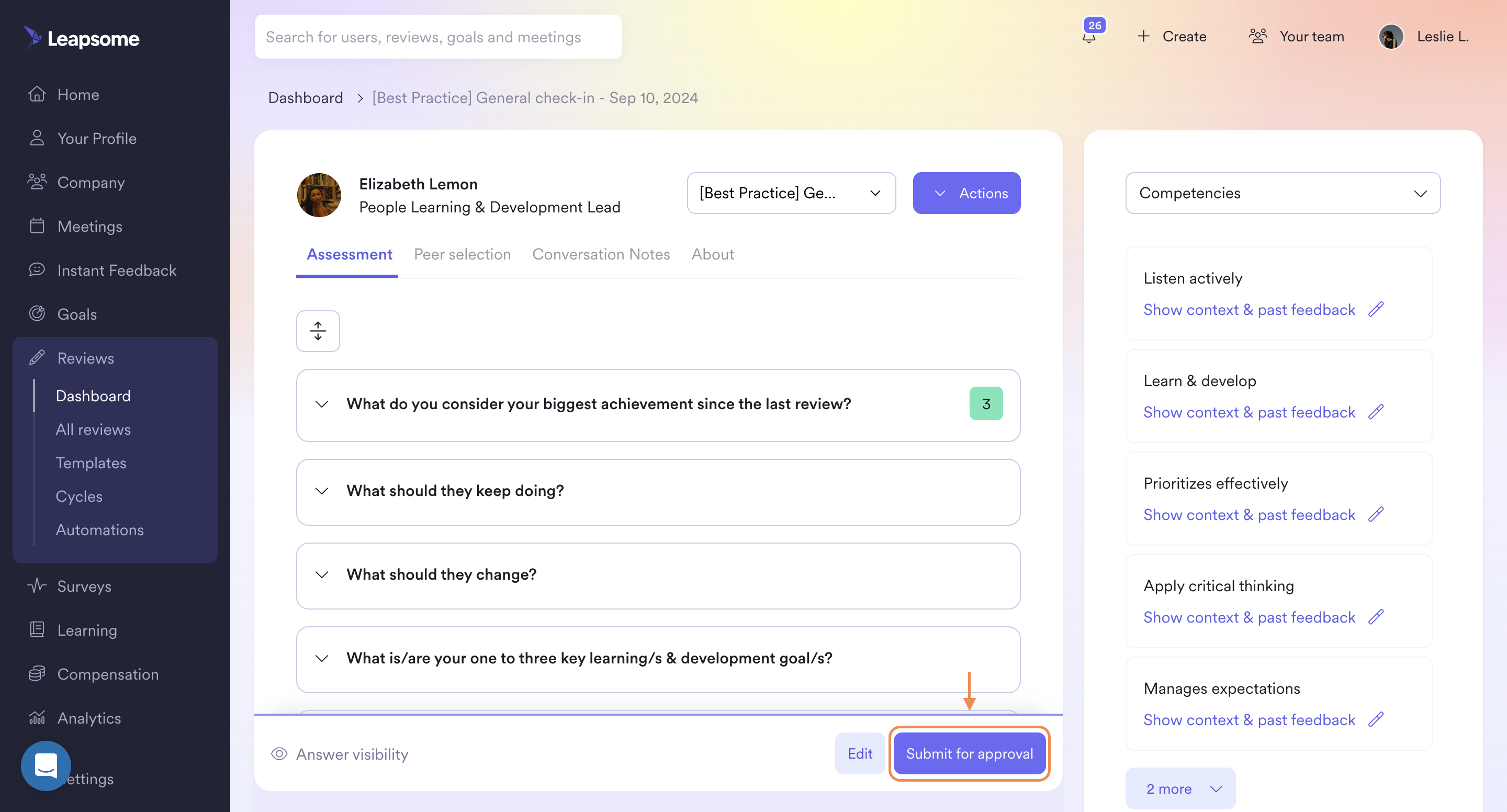Screen dimensions: 1507x812
Task: Toggle Answer visibility eye icon
Action: [279, 753]
